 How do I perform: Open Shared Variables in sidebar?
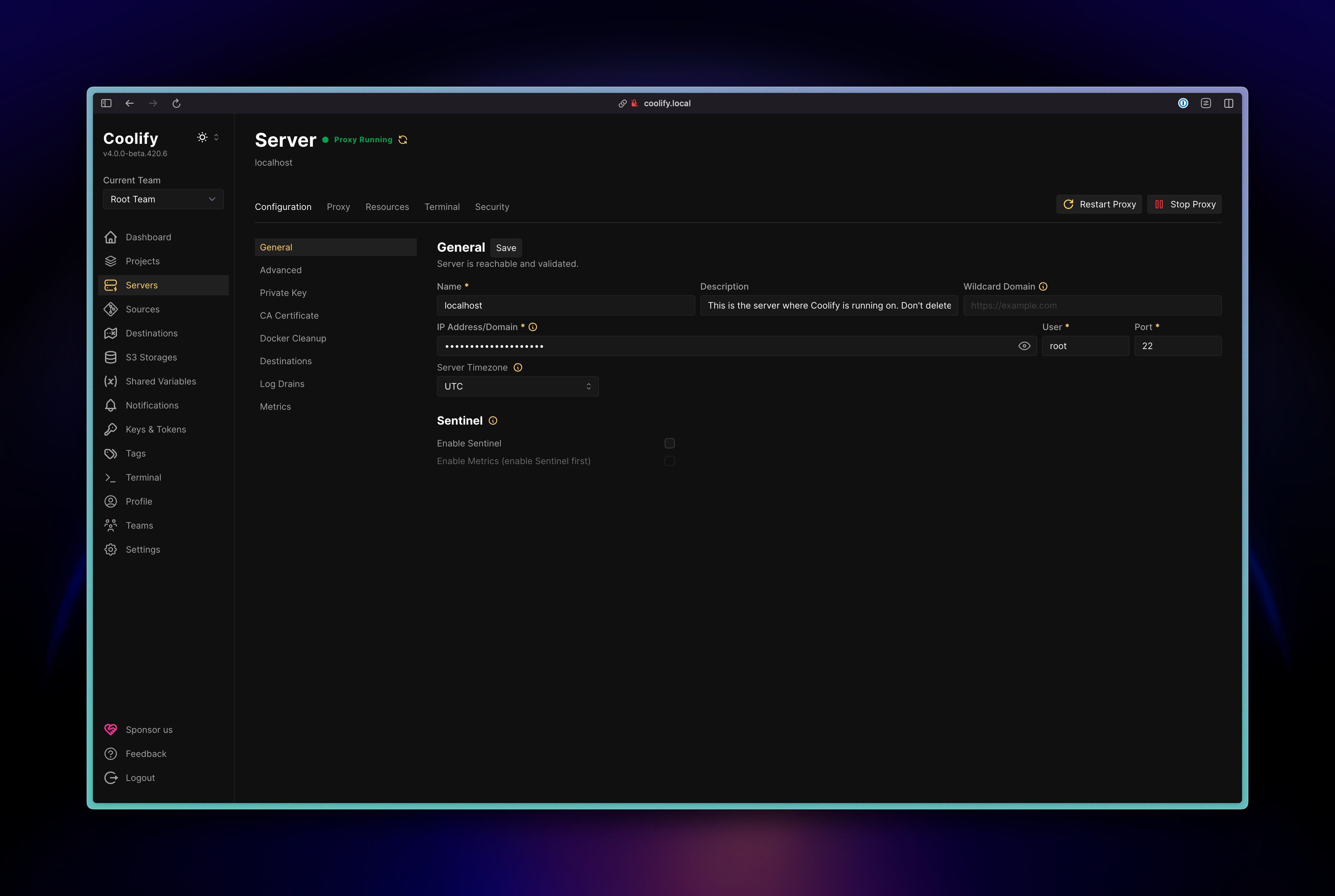161,381
